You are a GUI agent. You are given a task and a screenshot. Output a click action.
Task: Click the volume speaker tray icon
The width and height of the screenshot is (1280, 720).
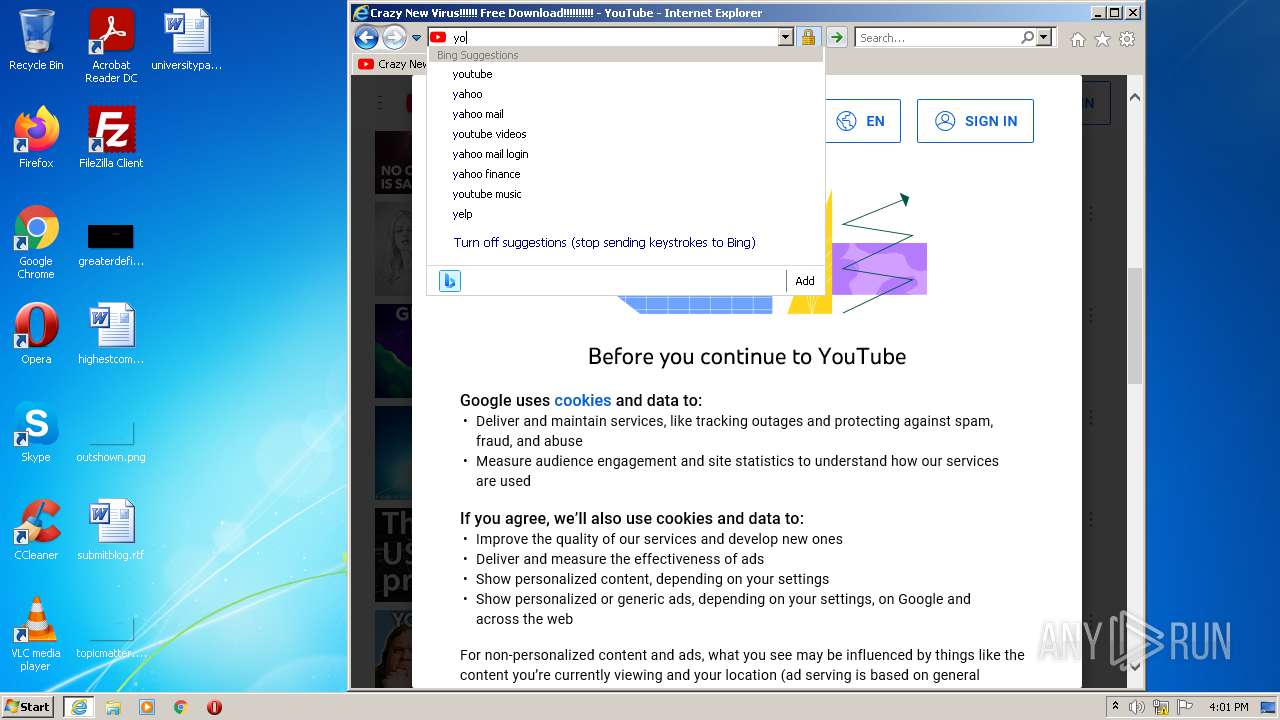1137,707
